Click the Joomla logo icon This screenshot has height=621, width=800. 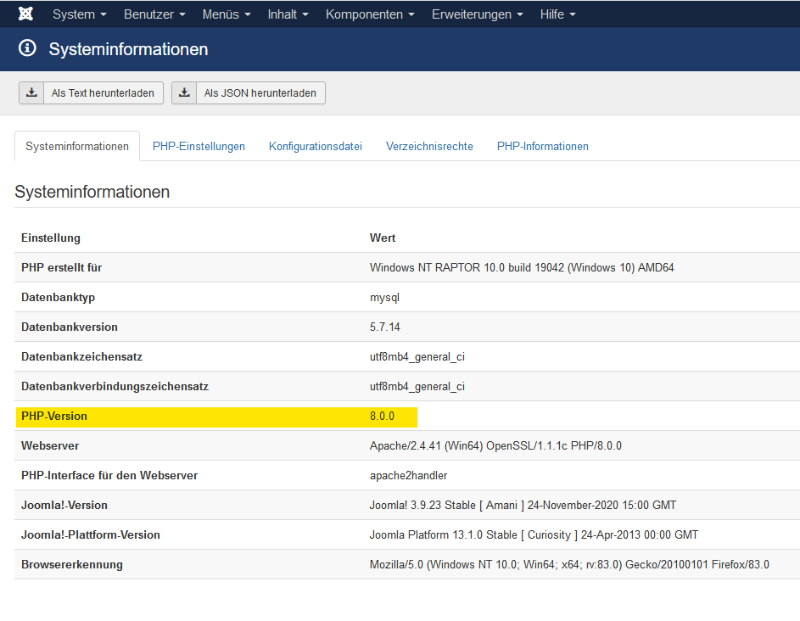tap(26, 14)
